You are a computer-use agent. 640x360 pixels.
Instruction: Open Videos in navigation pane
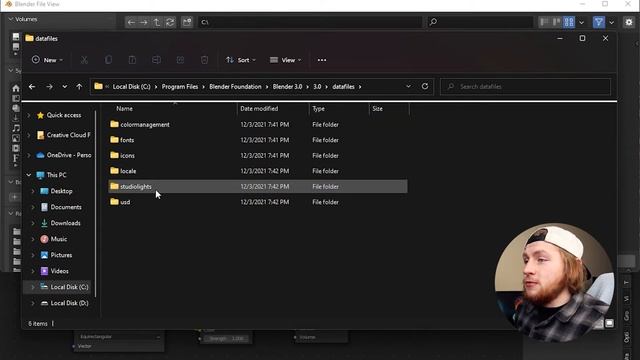(59, 271)
